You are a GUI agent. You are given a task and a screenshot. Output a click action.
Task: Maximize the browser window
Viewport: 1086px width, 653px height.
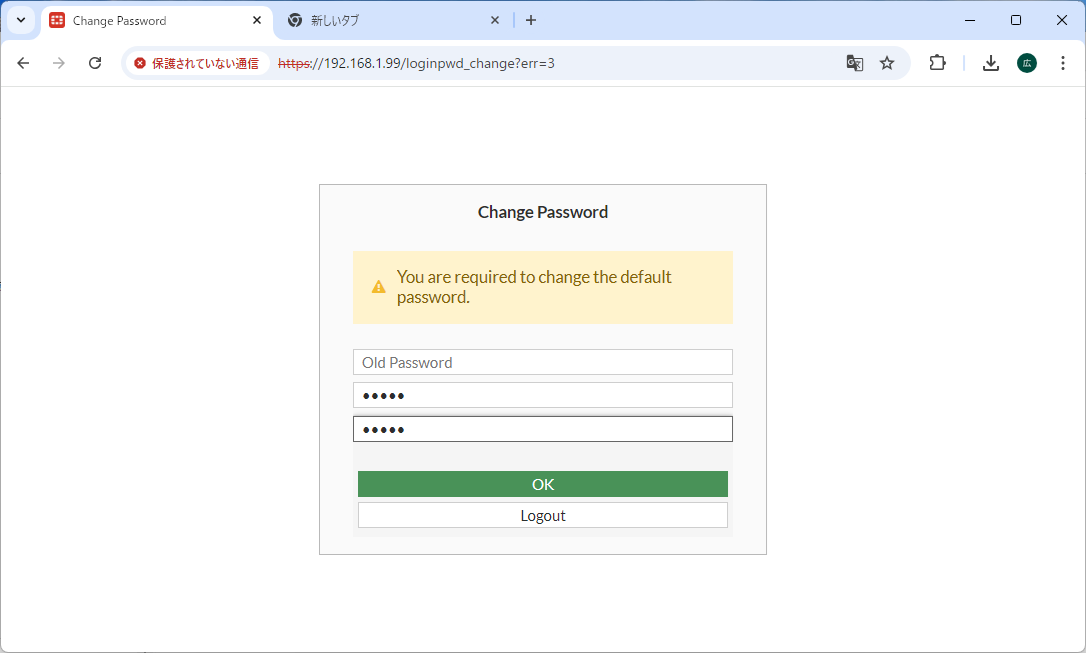(1015, 20)
